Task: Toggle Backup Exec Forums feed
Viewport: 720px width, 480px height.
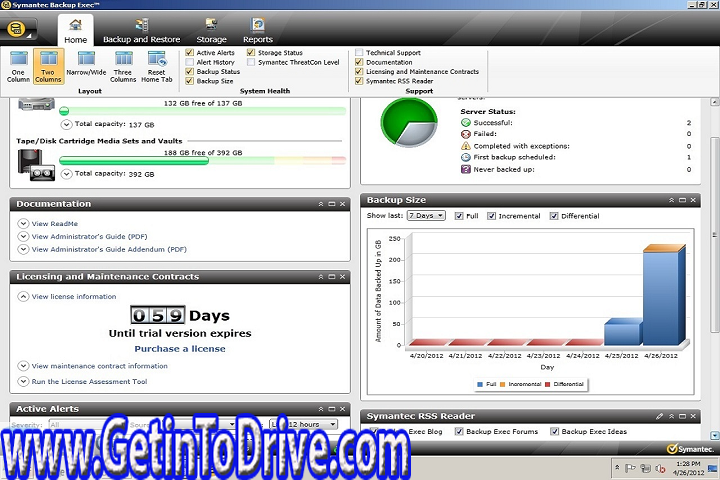Action: pos(459,431)
